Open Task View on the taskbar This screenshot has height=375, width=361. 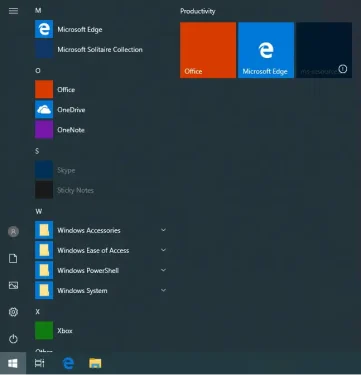click(x=40, y=363)
